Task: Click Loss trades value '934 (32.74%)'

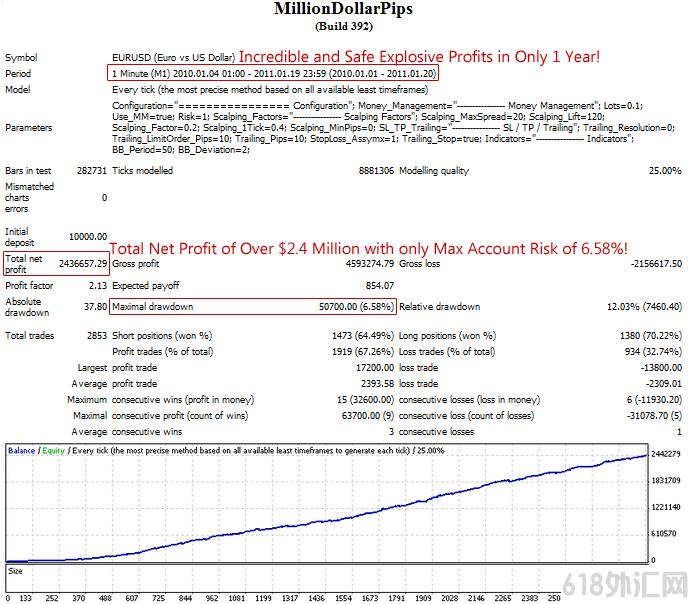Action: 653,351
